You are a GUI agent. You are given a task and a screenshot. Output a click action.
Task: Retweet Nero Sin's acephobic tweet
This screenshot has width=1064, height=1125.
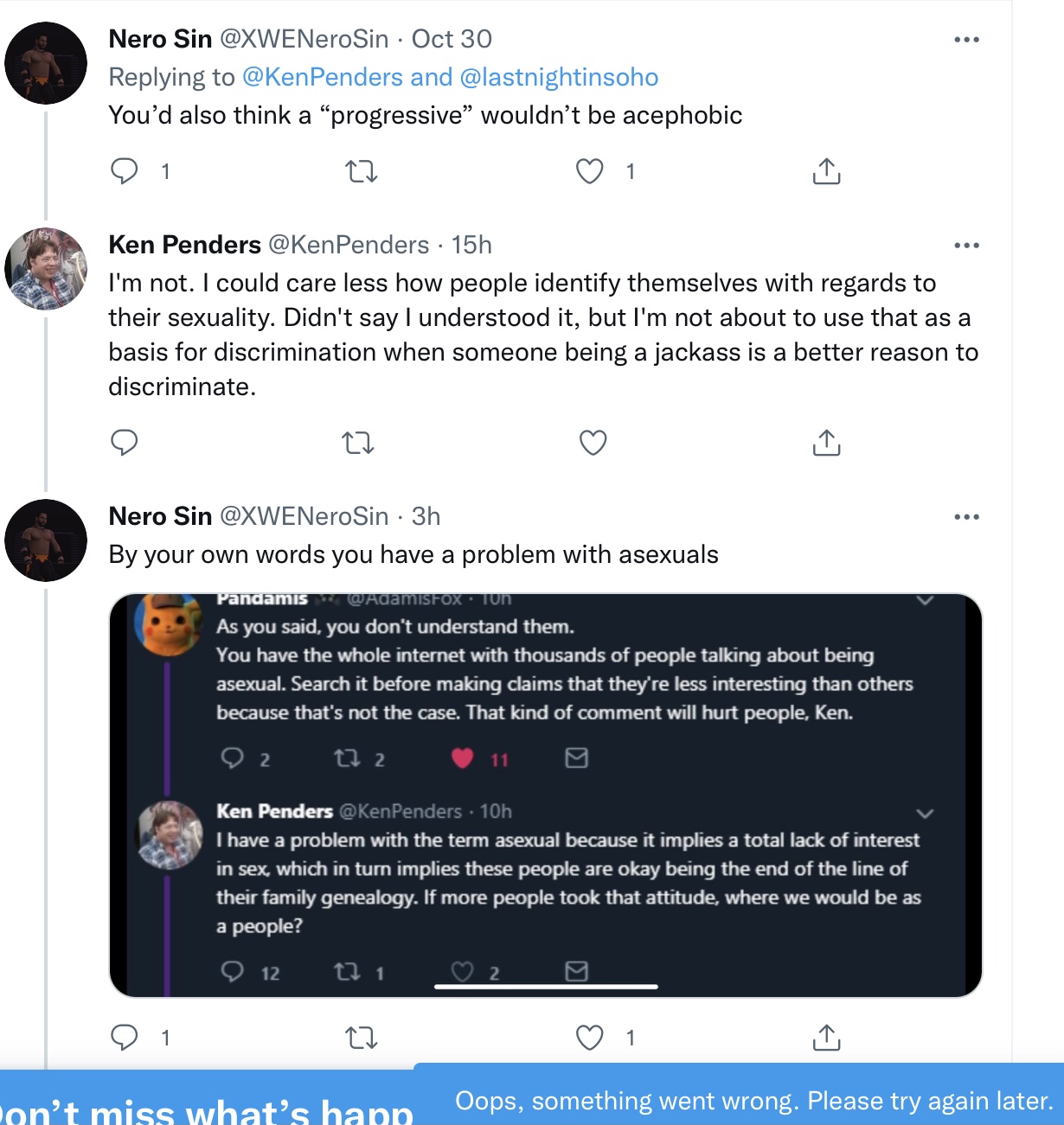point(361,171)
